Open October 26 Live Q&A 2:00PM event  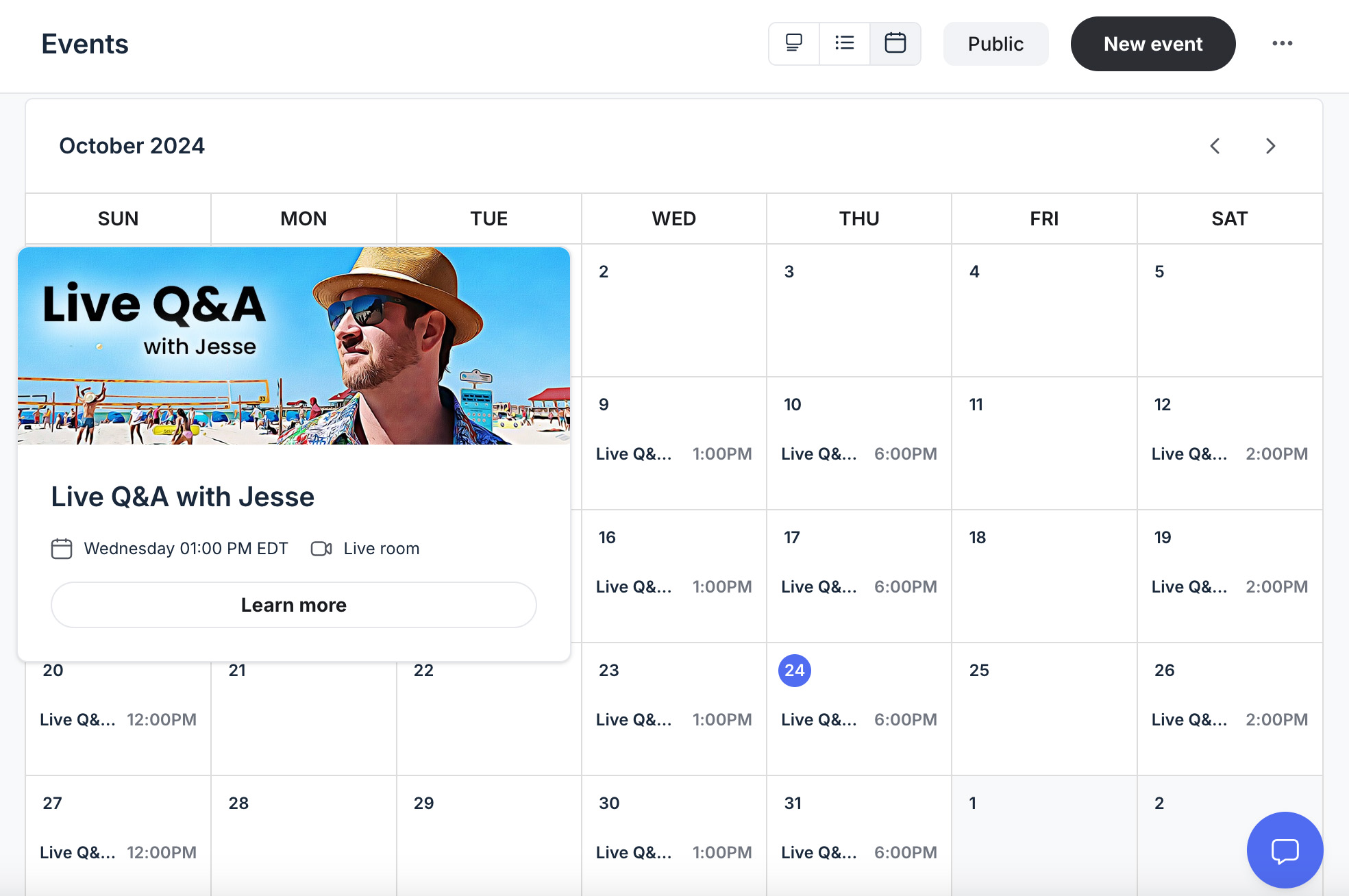click(1230, 719)
